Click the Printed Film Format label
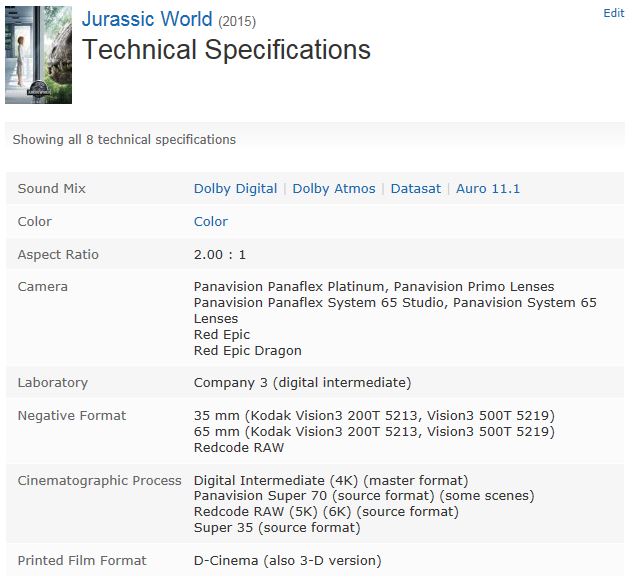This screenshot has width=632, height=584. coord(82,561)
